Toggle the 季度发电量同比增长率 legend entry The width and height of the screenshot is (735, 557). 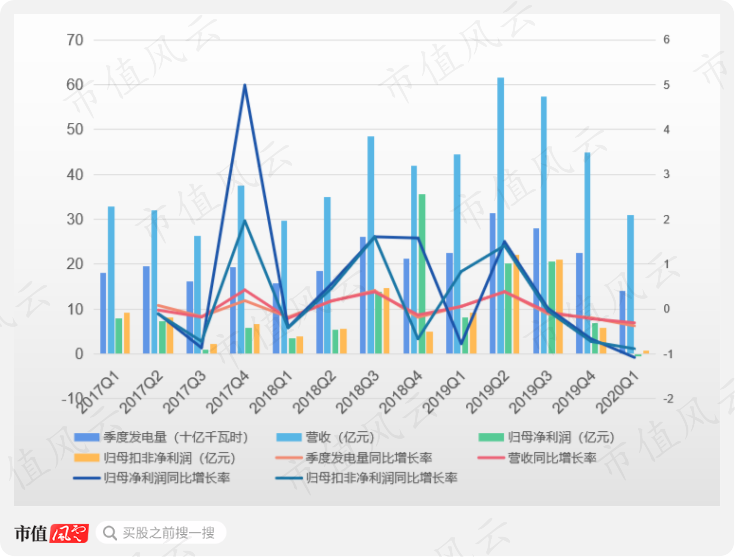pyautogui.click(x=354, y=458)
